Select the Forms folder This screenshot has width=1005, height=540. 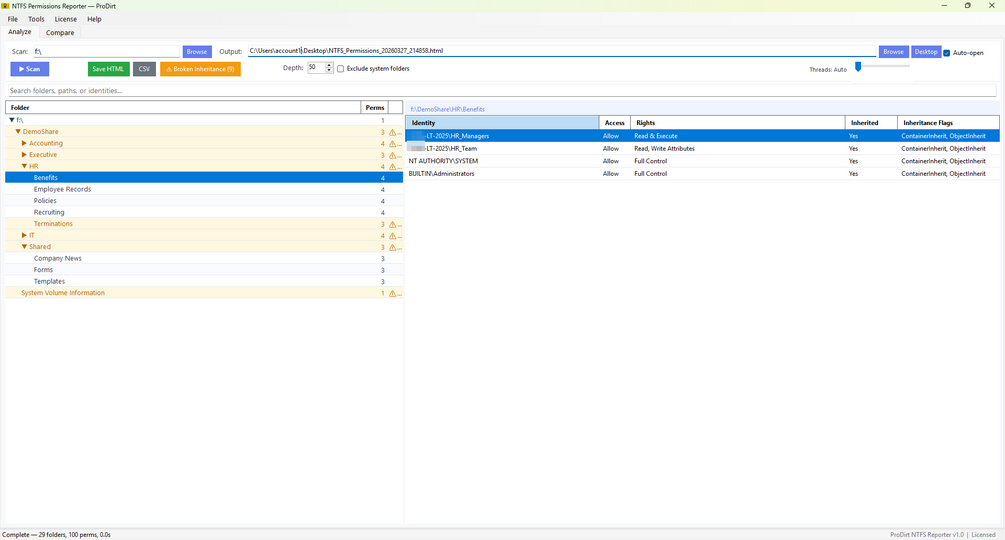[x=204, y=270]
